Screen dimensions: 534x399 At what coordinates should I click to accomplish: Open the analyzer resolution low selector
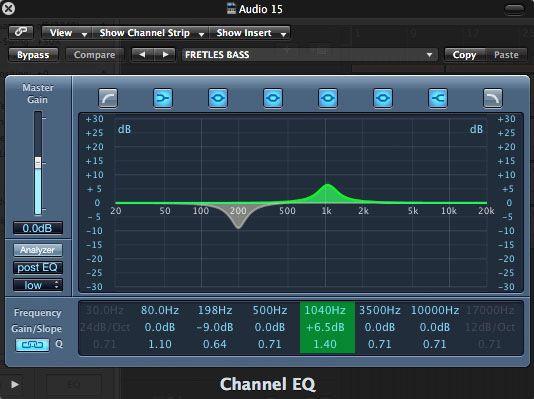38,285
